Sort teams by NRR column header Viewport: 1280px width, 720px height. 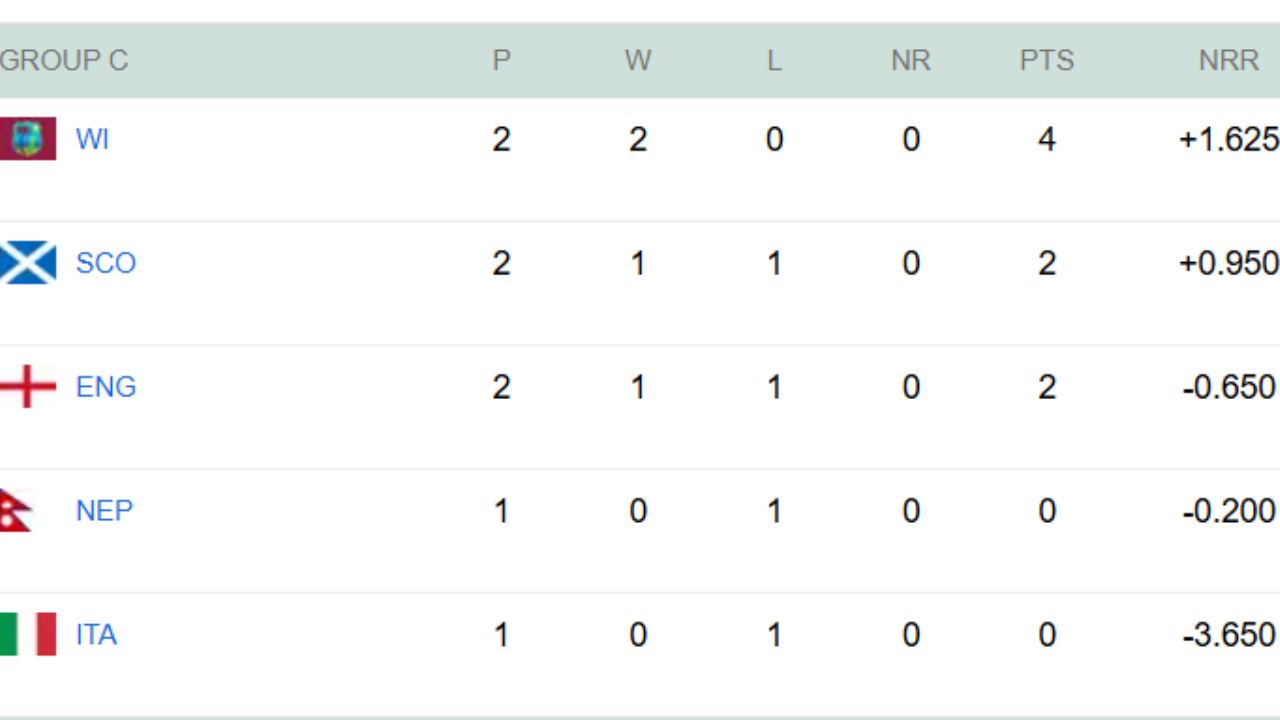point(1228,60)
